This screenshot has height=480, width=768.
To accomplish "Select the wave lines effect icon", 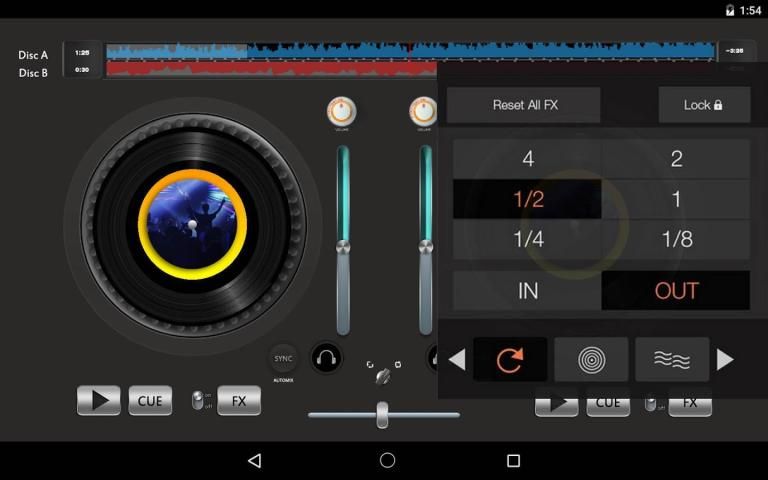I will coord(672,360).
